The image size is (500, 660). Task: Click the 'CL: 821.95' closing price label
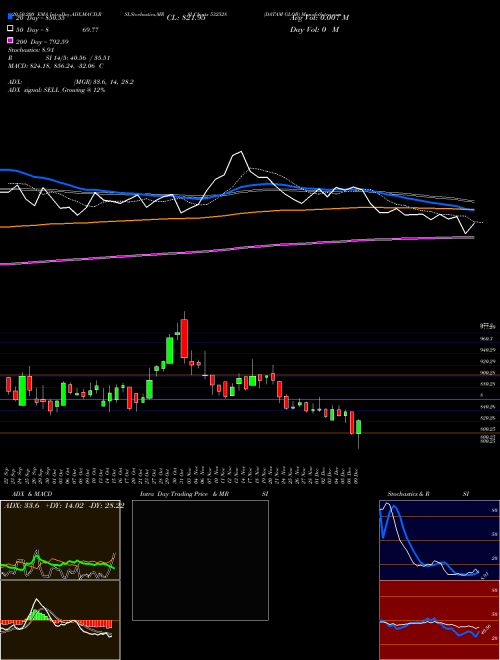pos(186,18)
